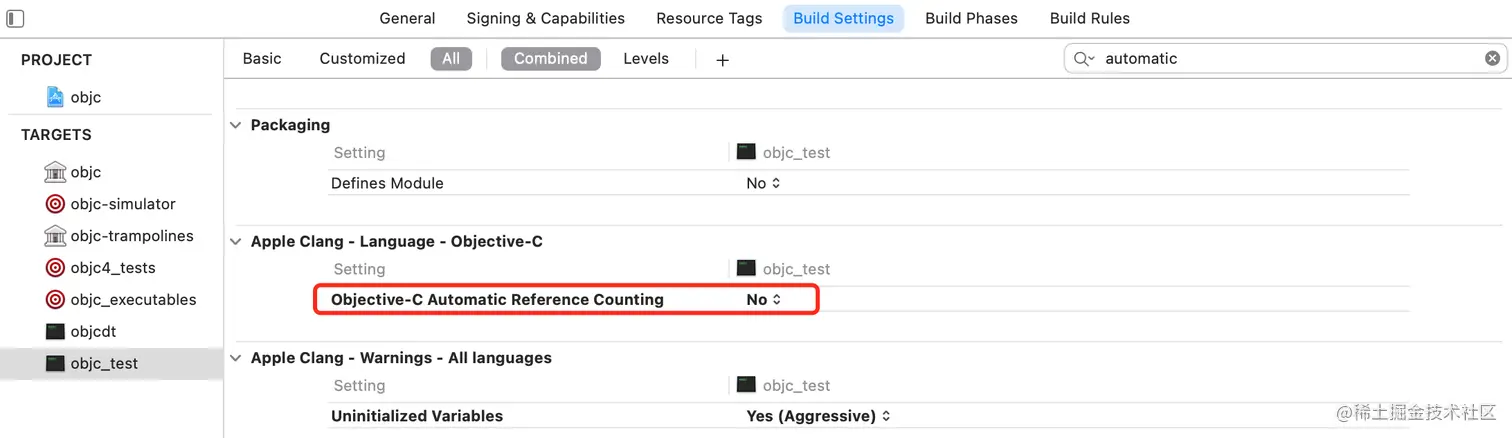Select the objc-trampolines target icon
1512x438 pixels.
coord(55,236)
